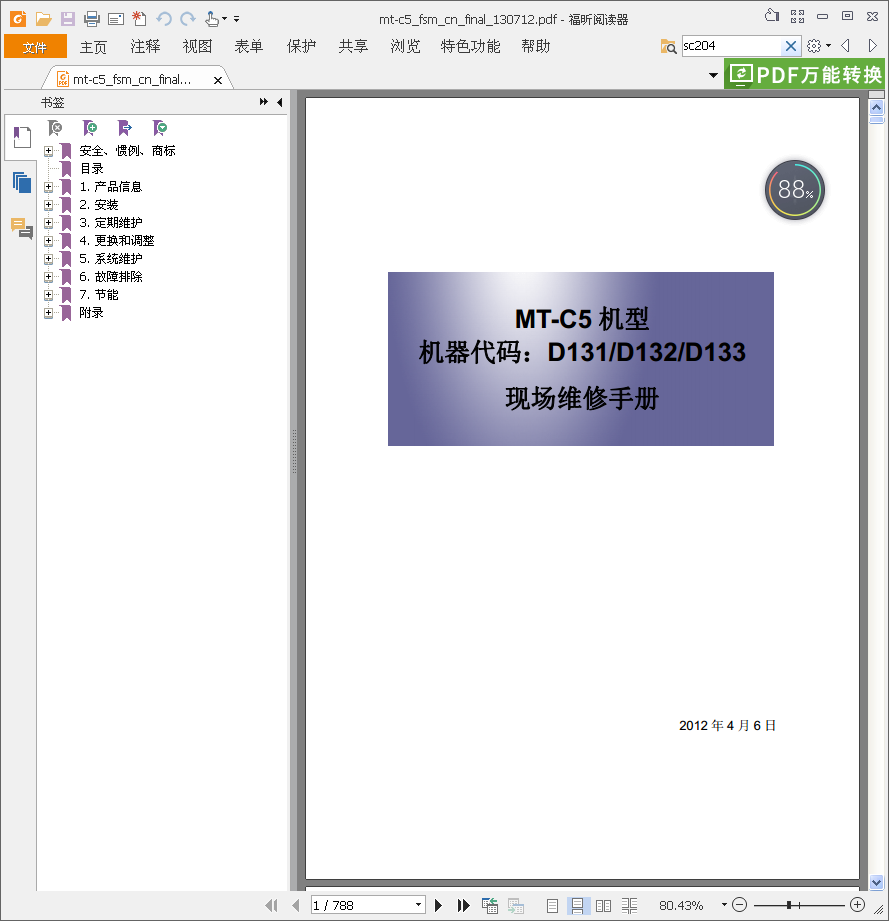The height and width of the screenshot is (921, 889).
Task: Enable continuous facing view mode
Action: (x=629, y=905)
